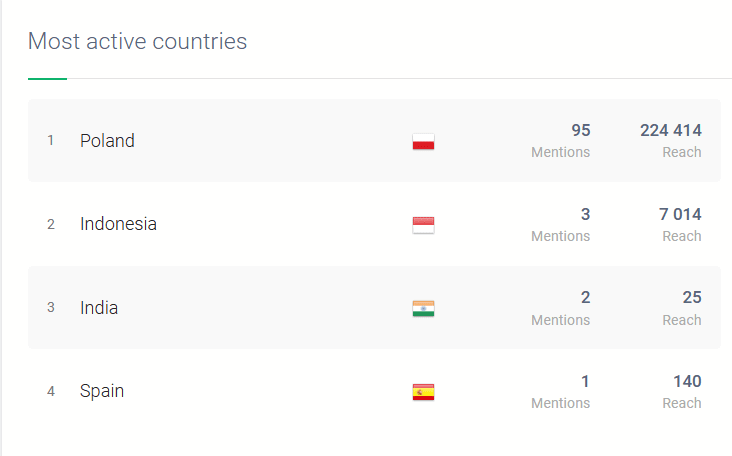Image resolution: width=732 pixels, height=456 pixels.
Task: Click India's 25 reach value
Action: click(x=691, y=297)
